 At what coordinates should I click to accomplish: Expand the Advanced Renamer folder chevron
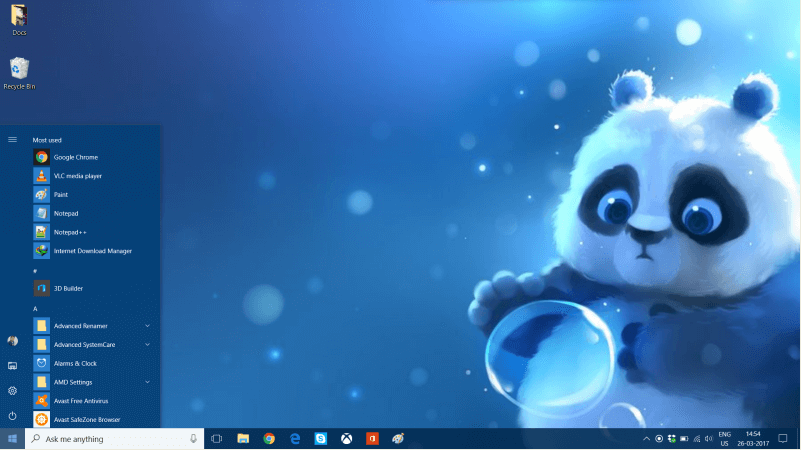click(147, 326)
